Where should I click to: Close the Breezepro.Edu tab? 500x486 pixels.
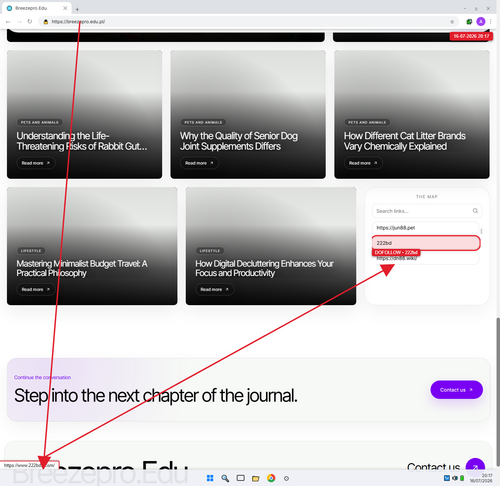(x=65, y=8)
